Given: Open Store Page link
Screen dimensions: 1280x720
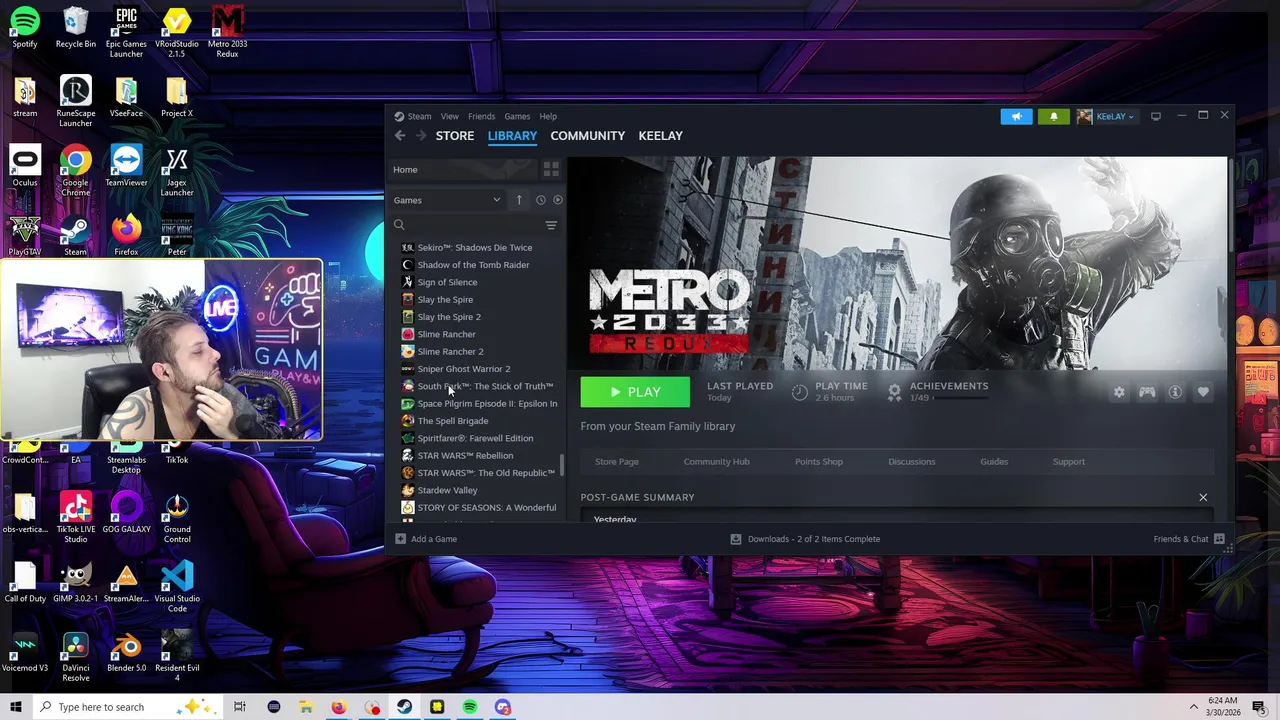Looking at the screenshot, I should (x=616, y=462).
